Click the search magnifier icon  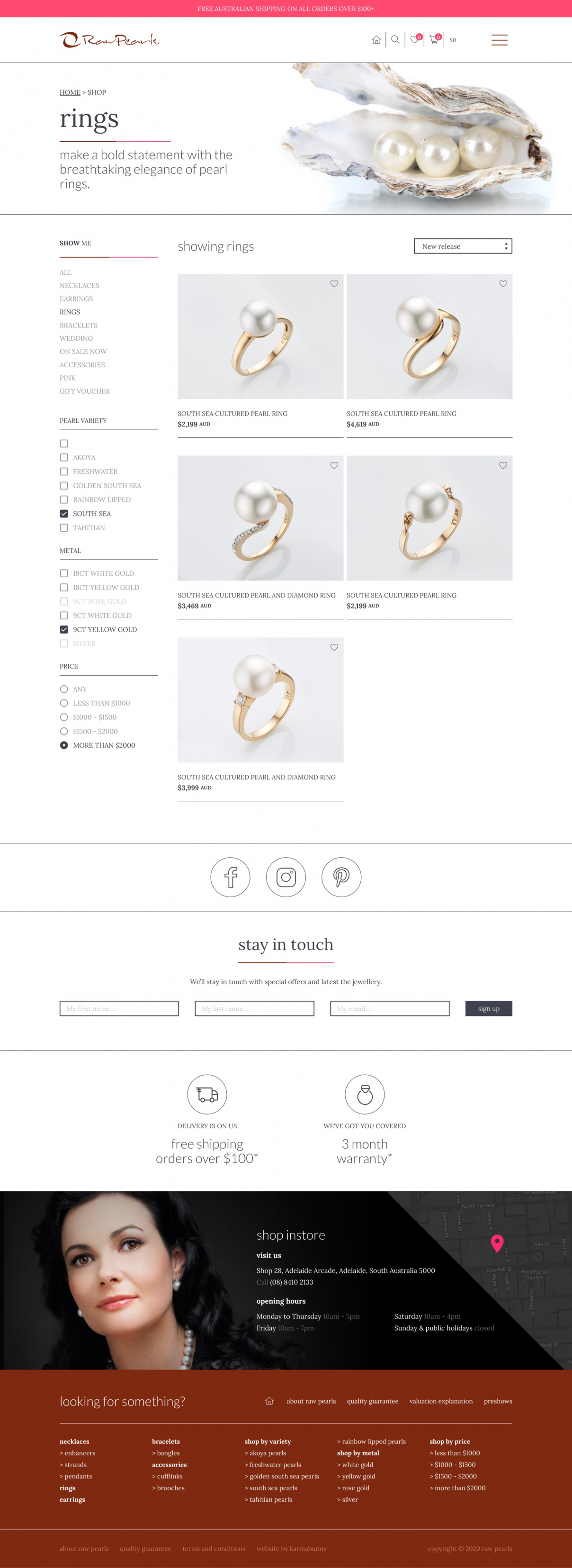coord(395,39)
